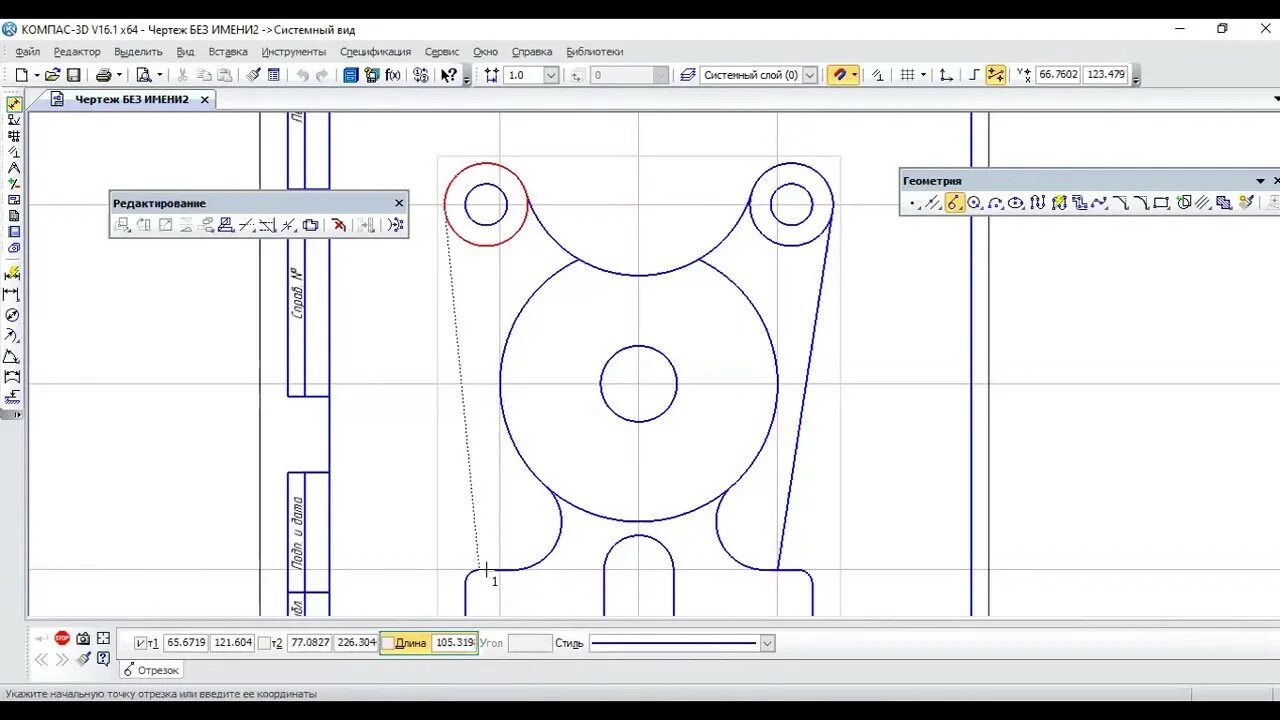
Task: Select the Auxiliary line tool in Геометрия
Action: [x=932, y=203]
